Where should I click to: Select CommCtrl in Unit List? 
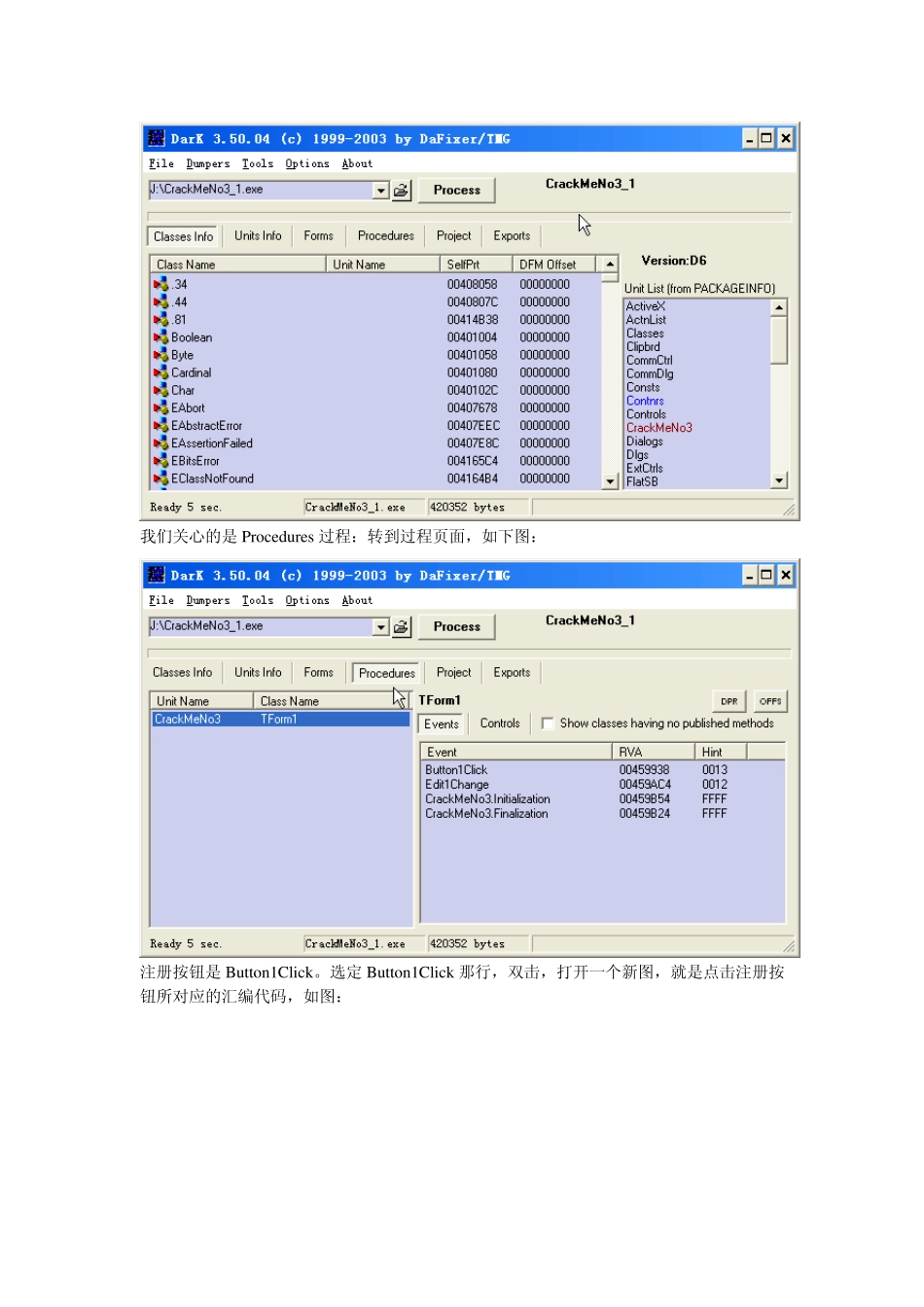coord(649,360)
